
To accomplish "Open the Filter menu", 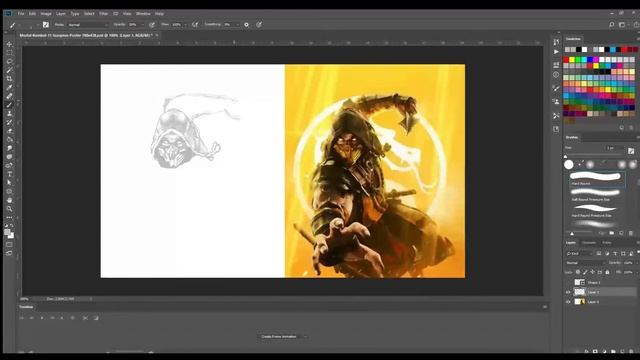I will tap(104, 14).
